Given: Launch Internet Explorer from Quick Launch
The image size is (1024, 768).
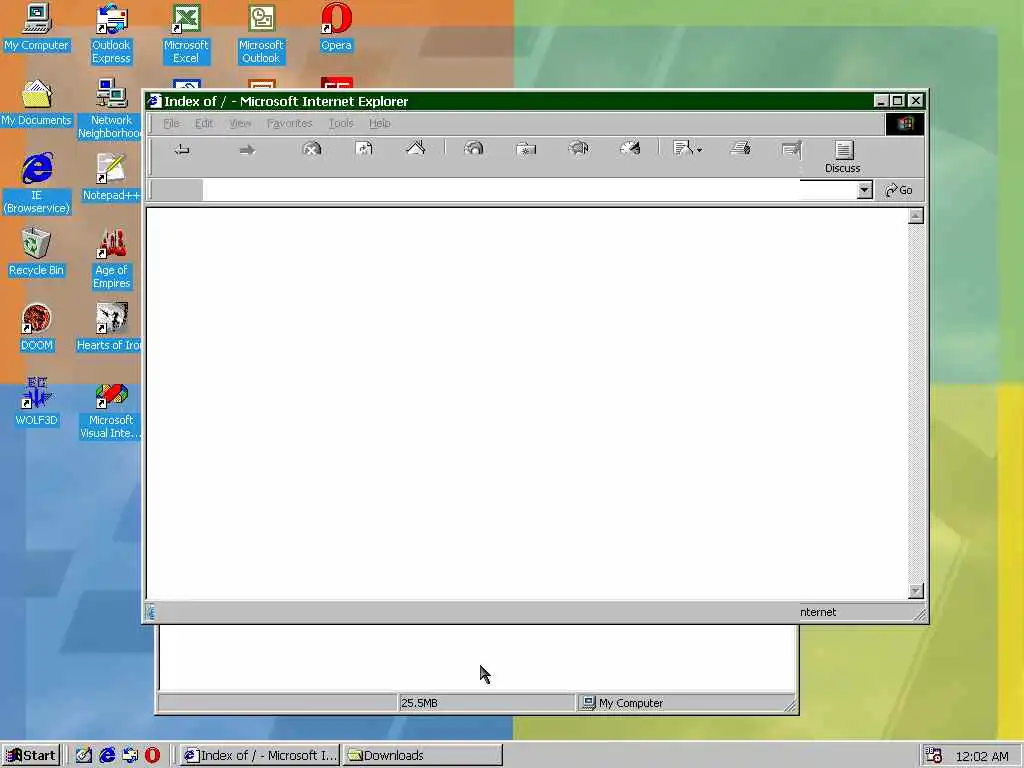Looking at the screenshot, I should [x=107, y=756].
